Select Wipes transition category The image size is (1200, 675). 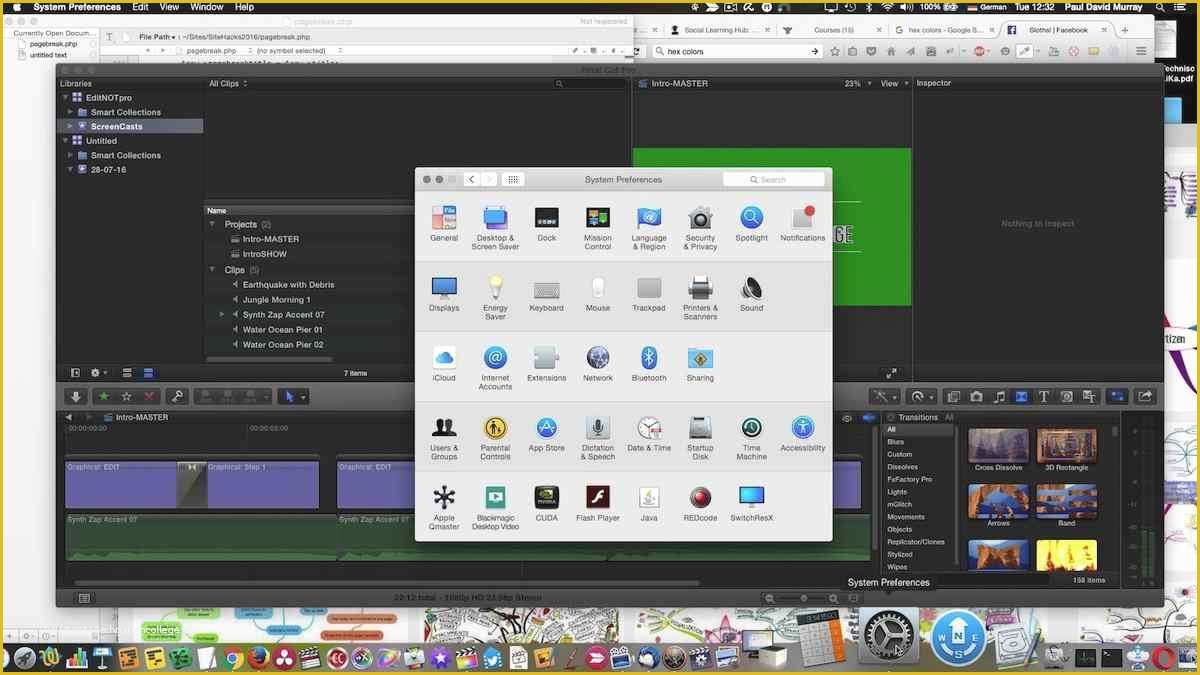[897, 567]
